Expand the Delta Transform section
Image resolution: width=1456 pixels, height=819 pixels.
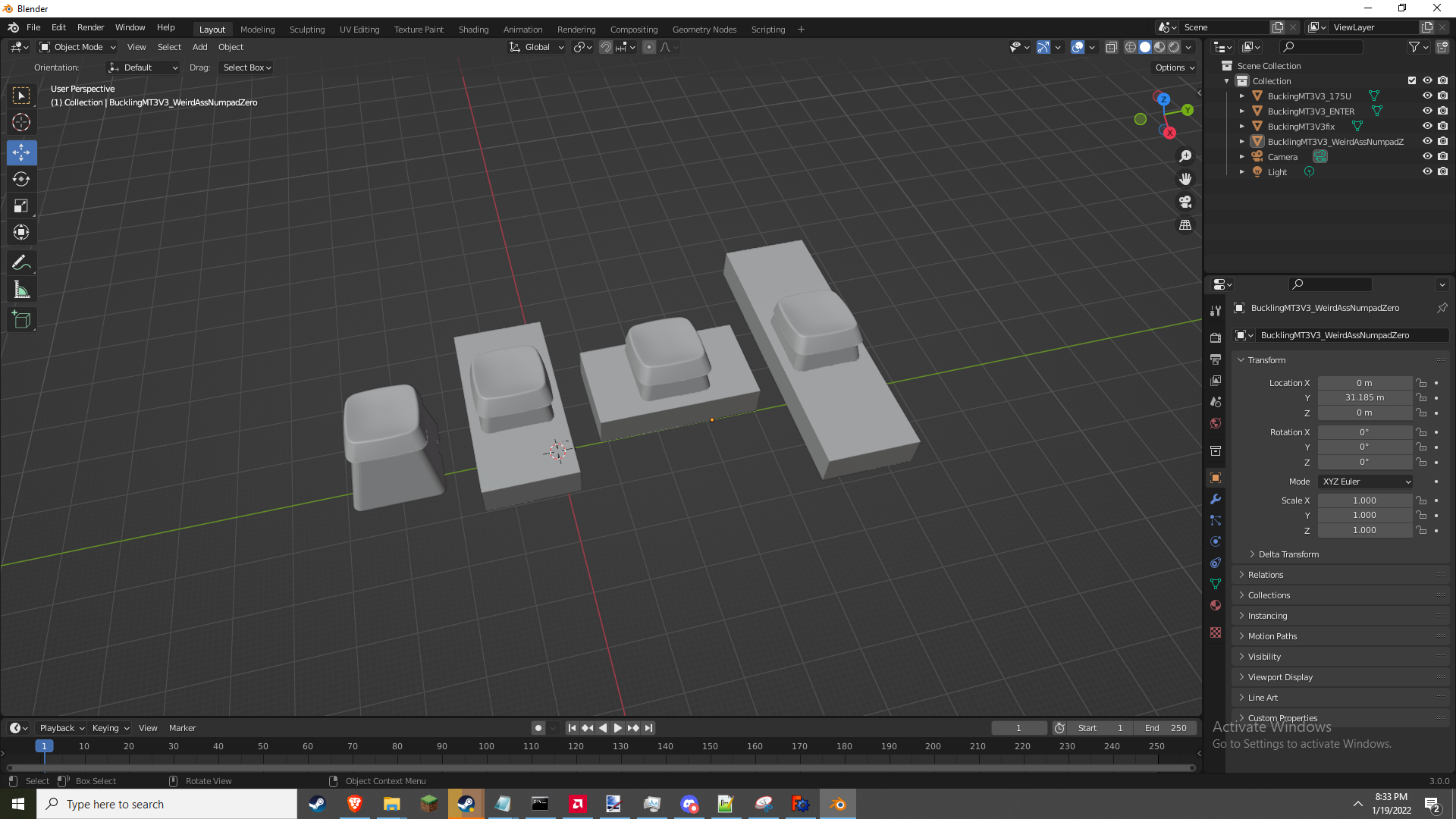point(1288,554)
